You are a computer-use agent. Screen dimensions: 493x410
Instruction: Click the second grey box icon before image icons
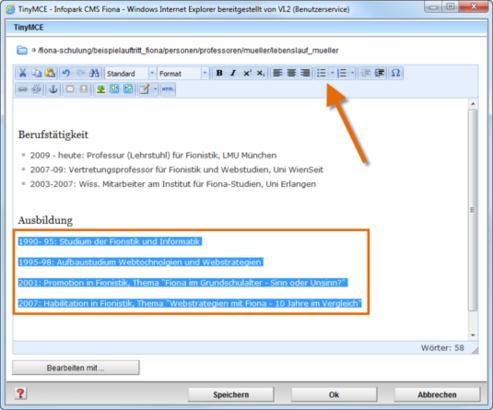(84, 89)
